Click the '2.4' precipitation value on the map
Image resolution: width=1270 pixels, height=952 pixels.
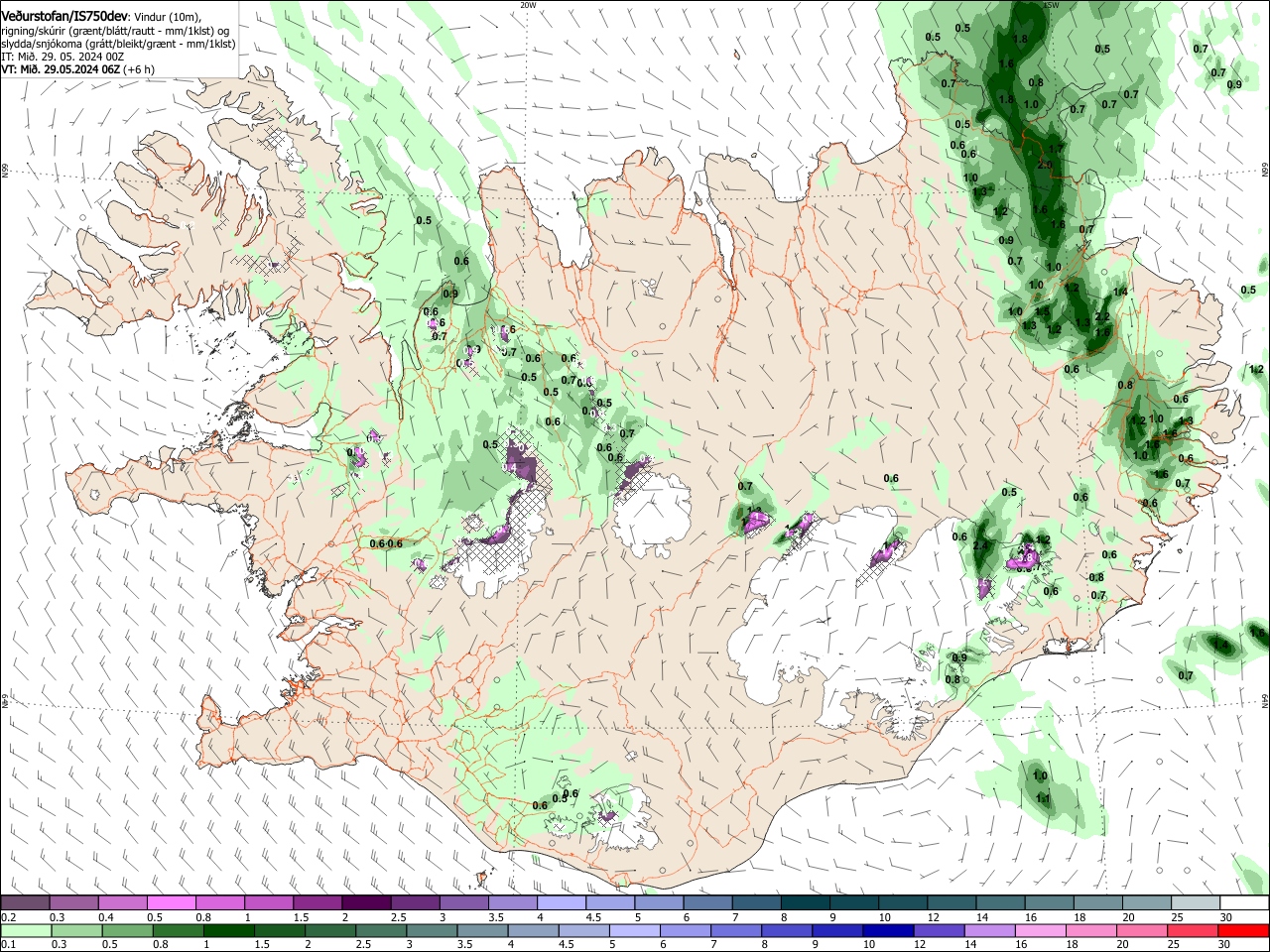[x=981, y=546]
